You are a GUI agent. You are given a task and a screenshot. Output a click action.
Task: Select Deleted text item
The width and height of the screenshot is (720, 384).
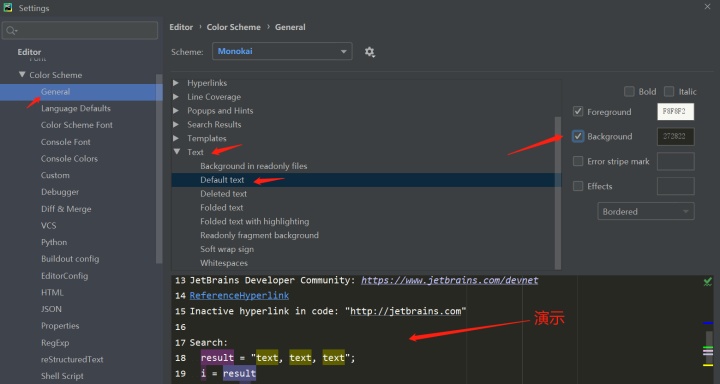(223, 194)
